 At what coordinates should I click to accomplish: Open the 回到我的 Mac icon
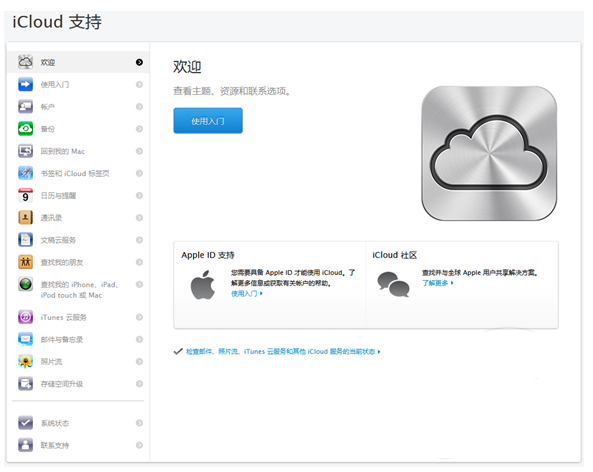pos(25,151)
